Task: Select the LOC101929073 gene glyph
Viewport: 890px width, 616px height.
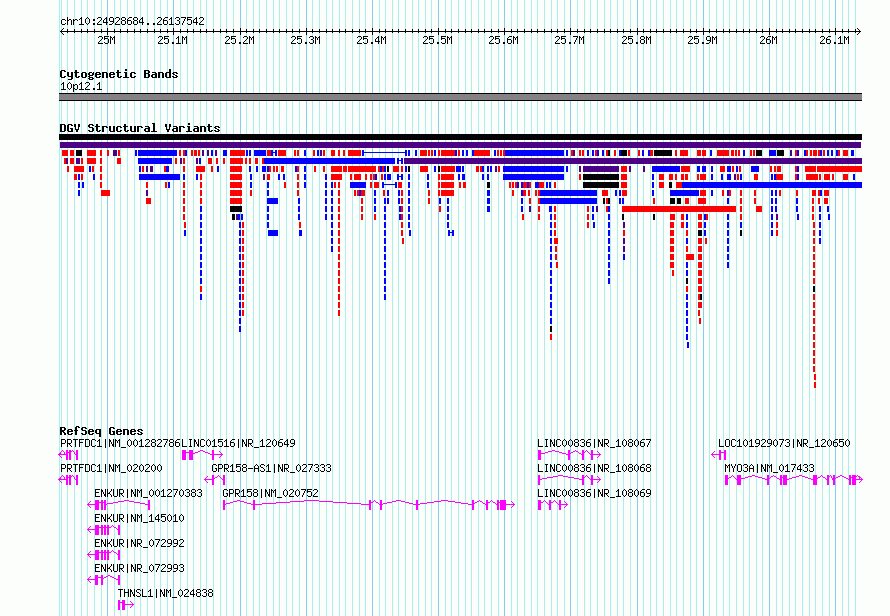Action: pos(719,455)
